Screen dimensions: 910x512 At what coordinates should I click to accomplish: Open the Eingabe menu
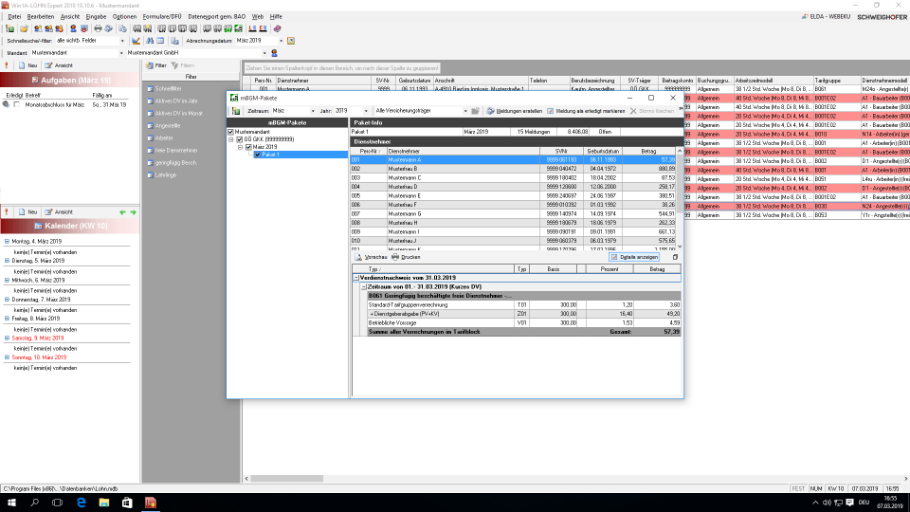click(x=96, y=17)
